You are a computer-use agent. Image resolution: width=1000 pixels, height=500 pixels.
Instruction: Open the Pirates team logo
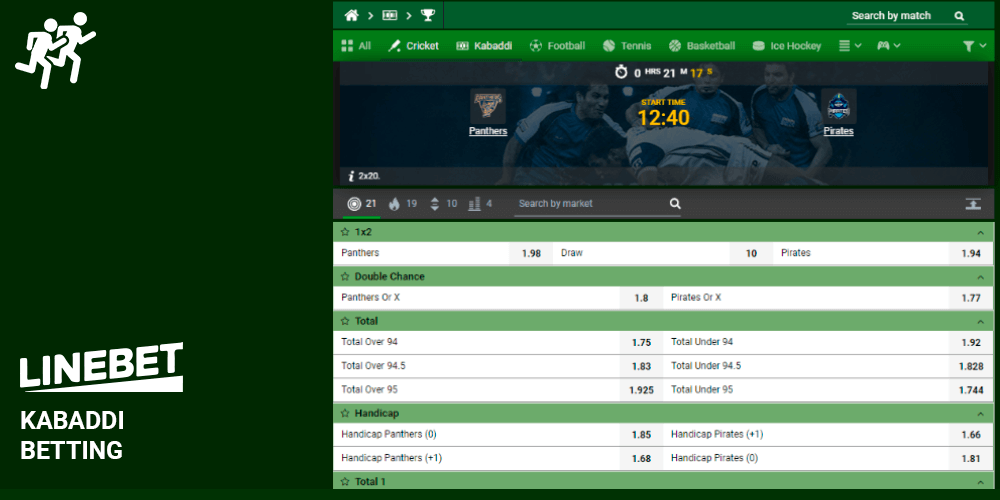tap(839, 106)
